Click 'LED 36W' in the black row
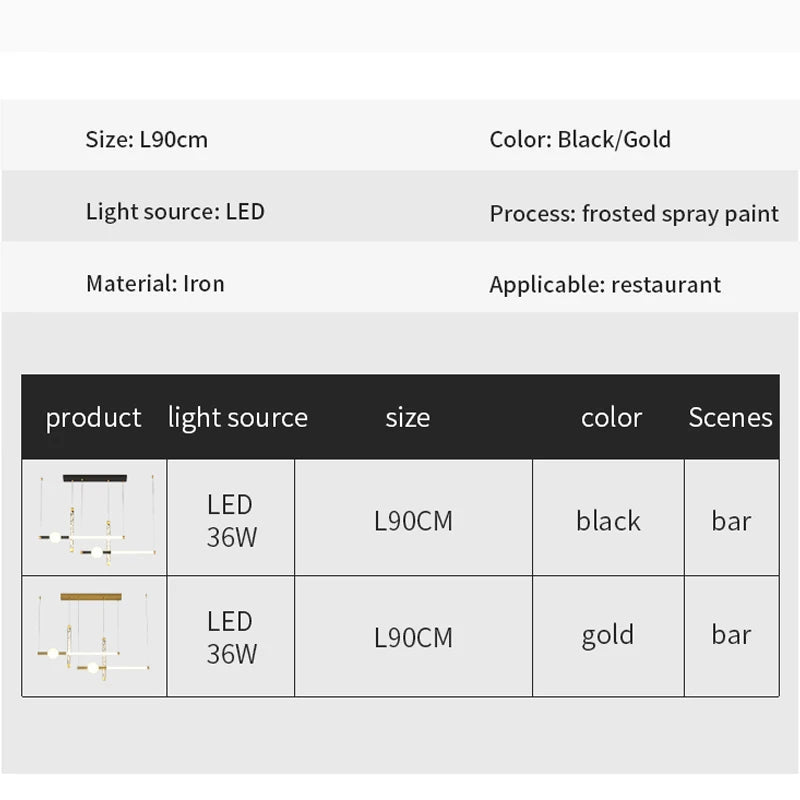Viewport: 800px width, 800px height. pos(231,521)
